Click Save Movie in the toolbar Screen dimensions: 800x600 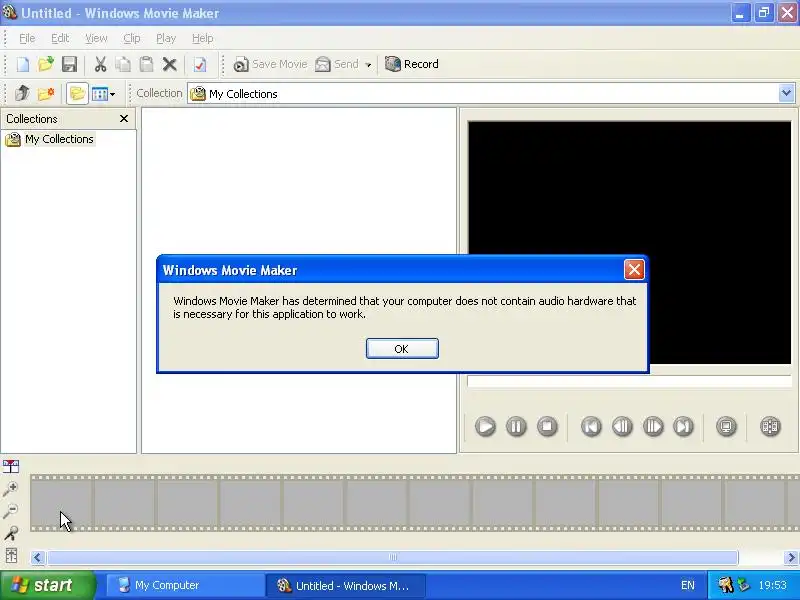coord(270,64)
